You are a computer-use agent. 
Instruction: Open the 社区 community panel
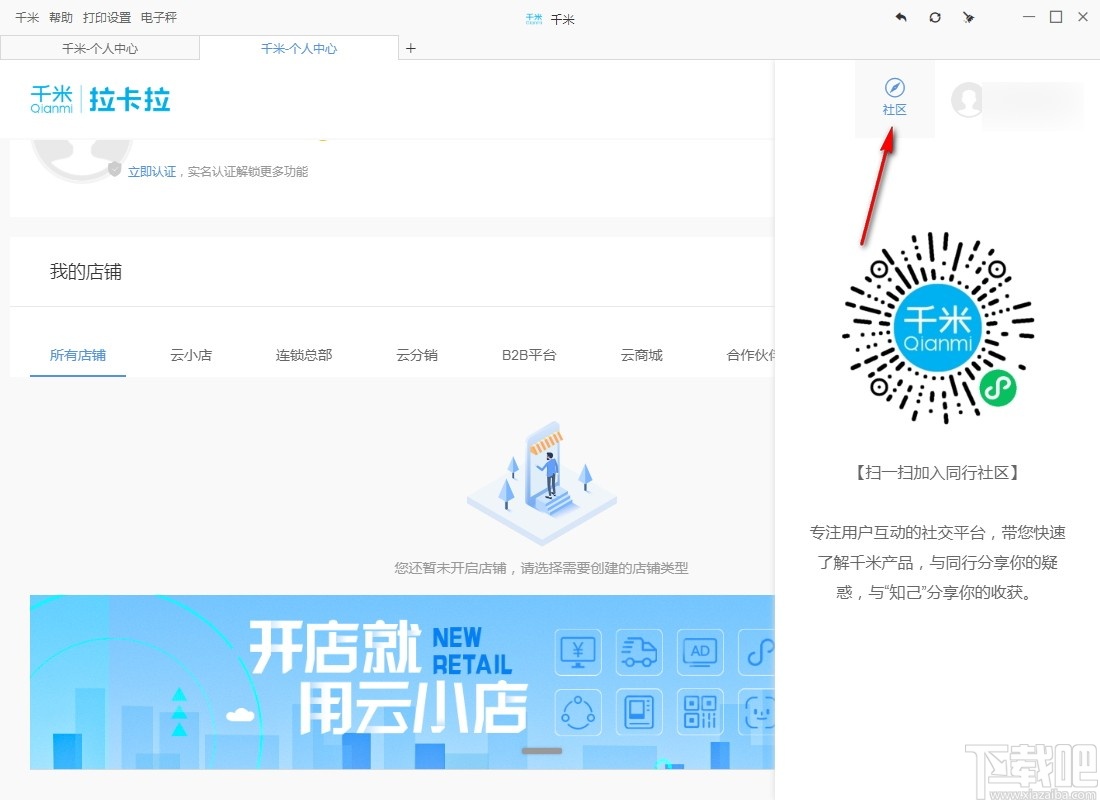(893, 99)
